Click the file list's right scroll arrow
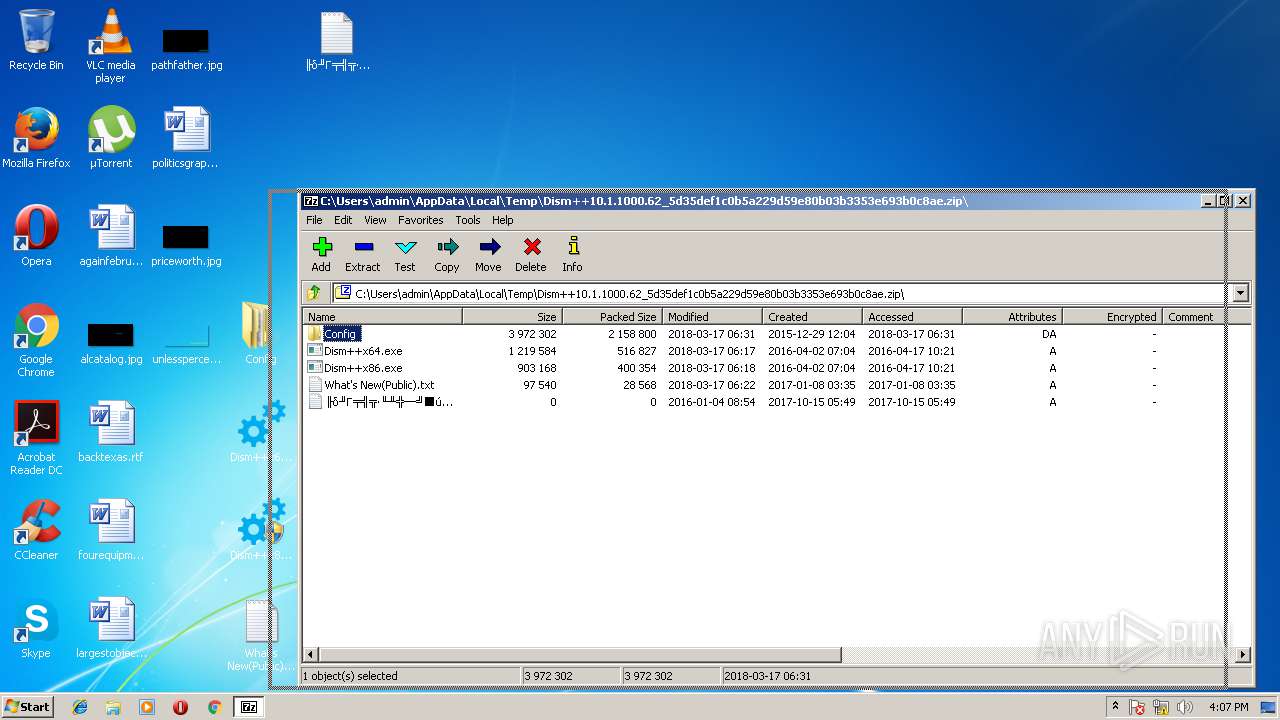The image size is (1280, 720). coord(1243,655)
